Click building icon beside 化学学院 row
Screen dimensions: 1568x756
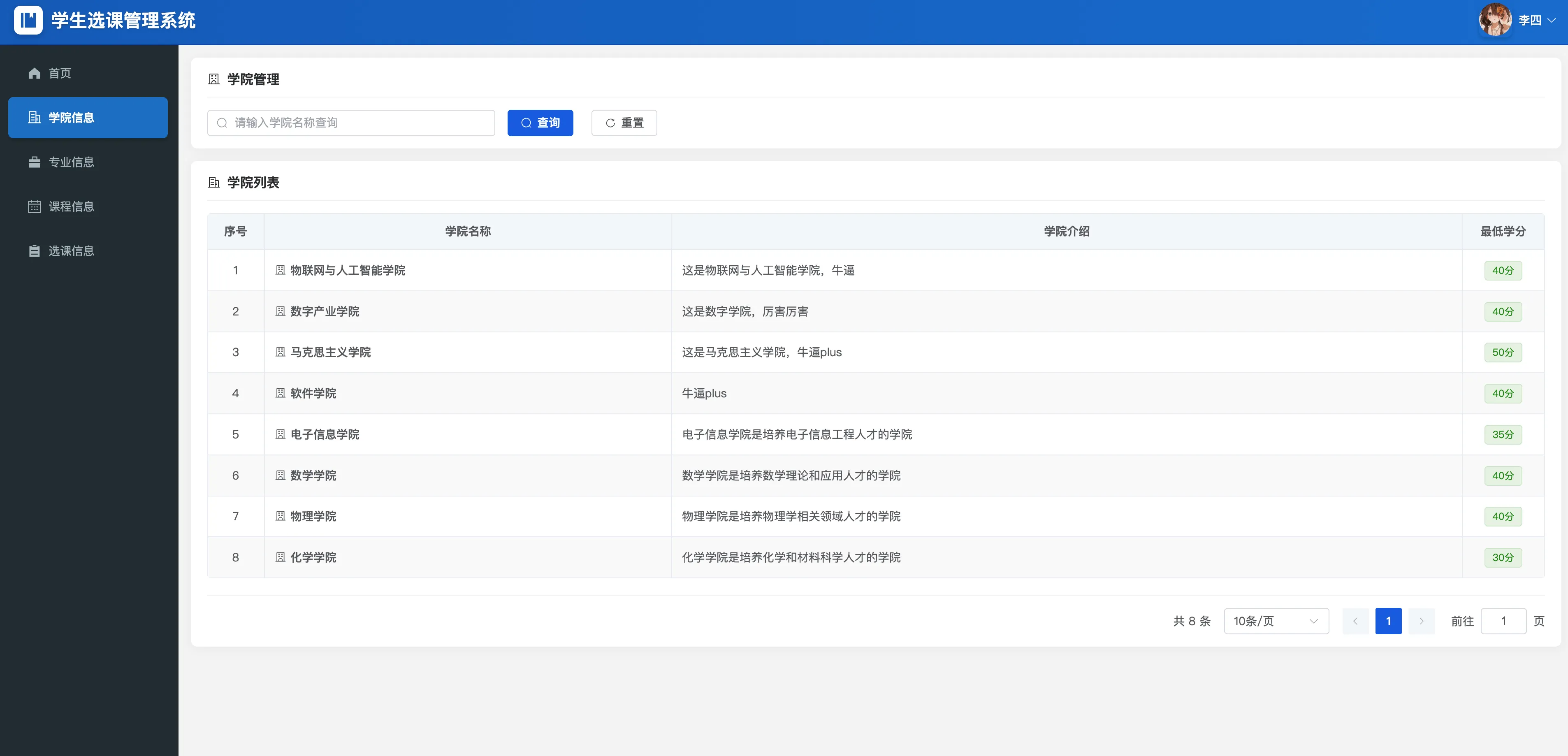(280, 557)
